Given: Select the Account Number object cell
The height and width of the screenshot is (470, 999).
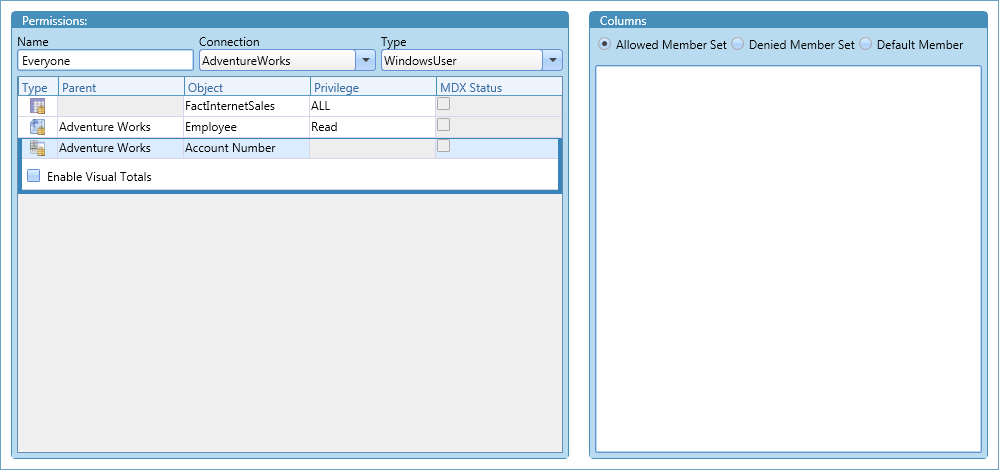Looking at the screenshot, I should click(247, 148).
